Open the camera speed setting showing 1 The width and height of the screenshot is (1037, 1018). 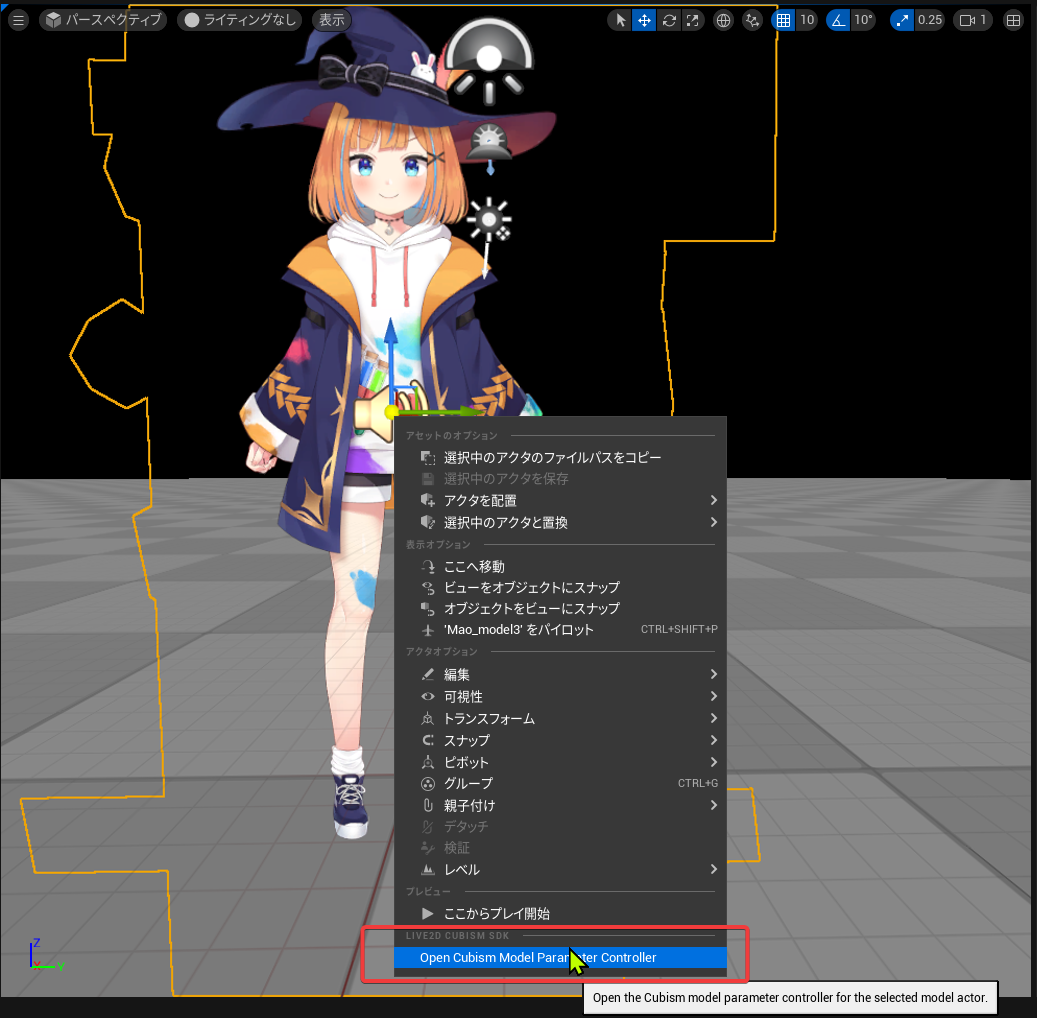pyautogui.click(x=972, y=21)
